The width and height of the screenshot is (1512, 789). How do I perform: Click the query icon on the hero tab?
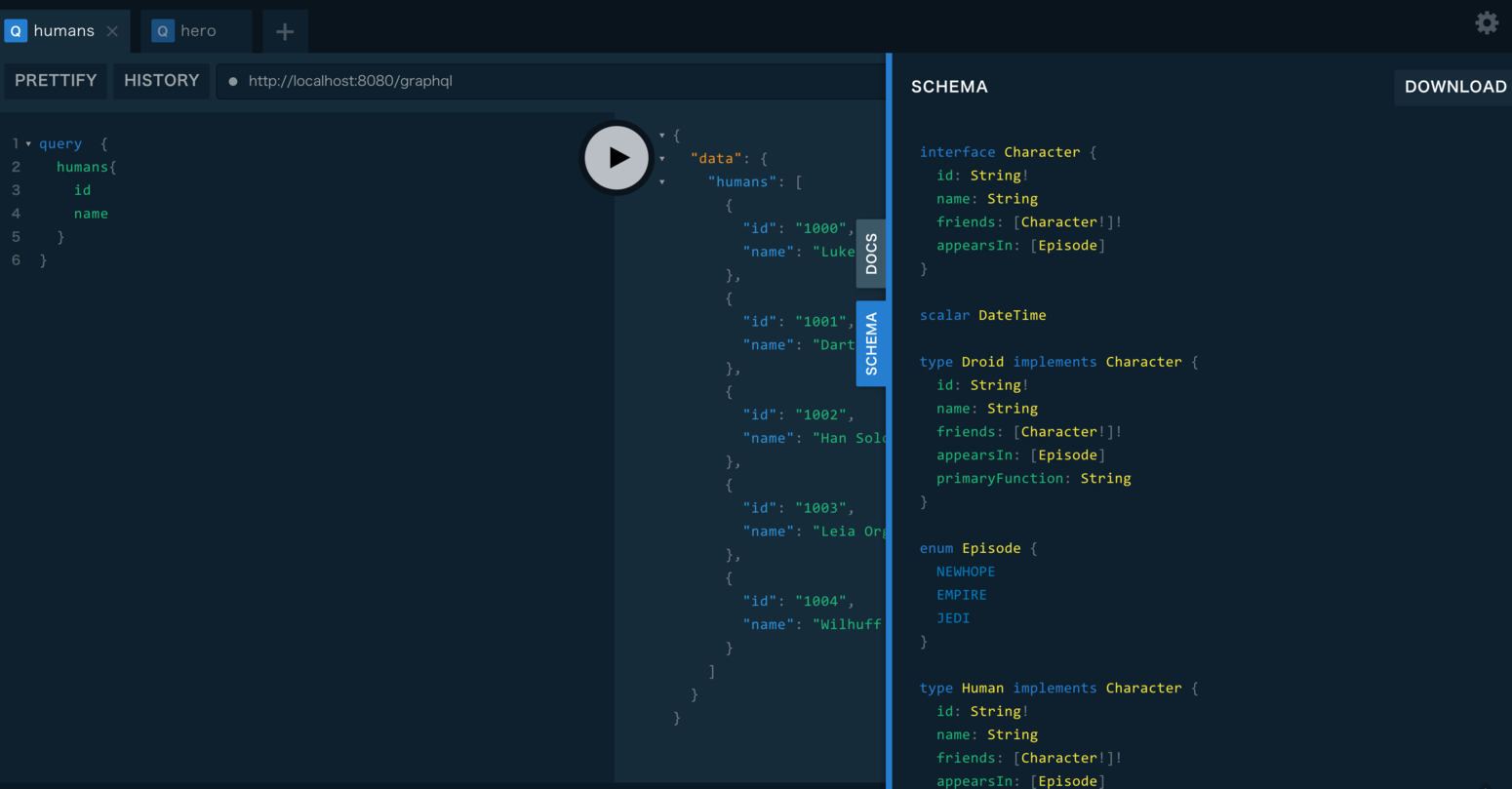click(162, 30)
